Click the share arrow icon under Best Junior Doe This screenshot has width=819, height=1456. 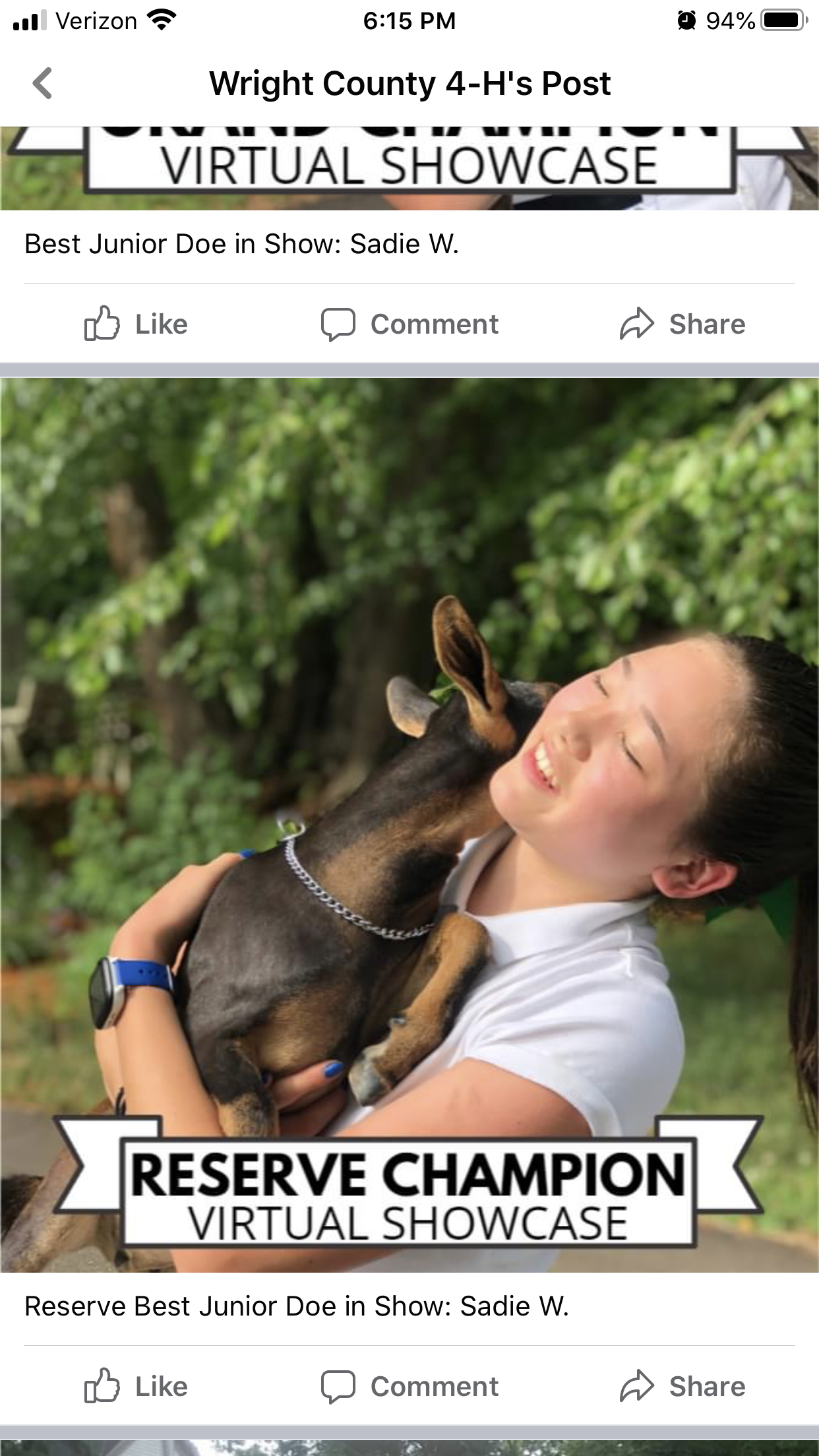pos(637,323)
